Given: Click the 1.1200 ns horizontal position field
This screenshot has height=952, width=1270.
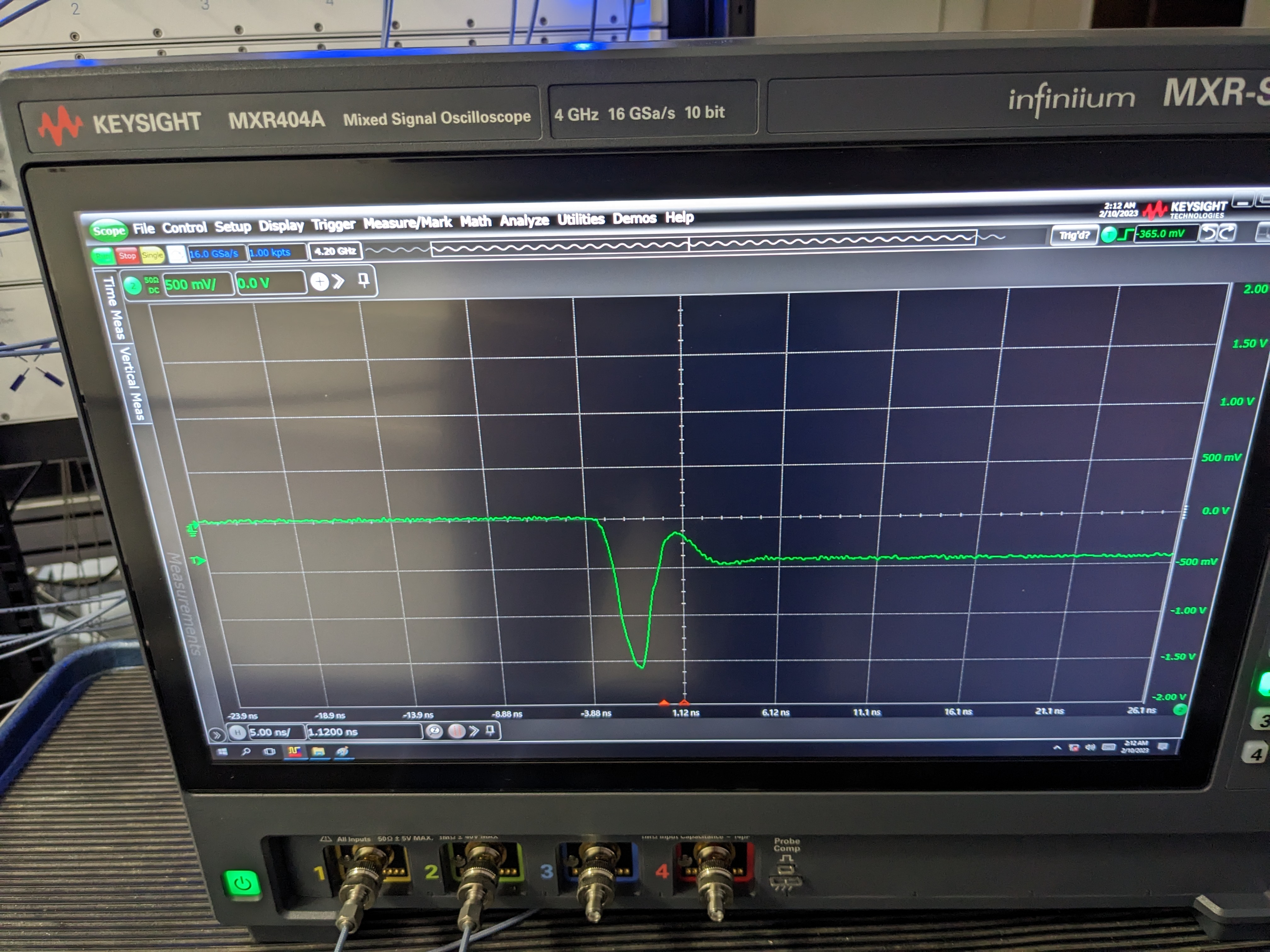Looking at the screenshot, I should pyautogui.click(x=364, y=732).
